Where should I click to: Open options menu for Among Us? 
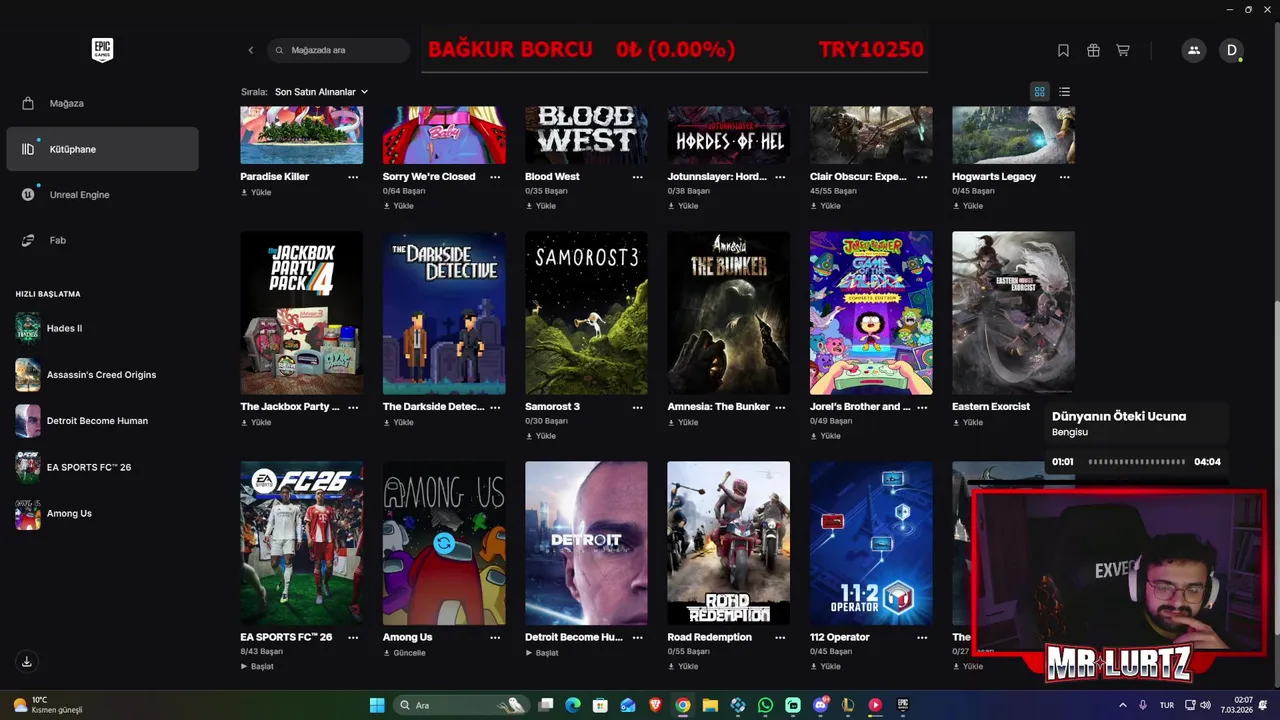tap(495, 637)
